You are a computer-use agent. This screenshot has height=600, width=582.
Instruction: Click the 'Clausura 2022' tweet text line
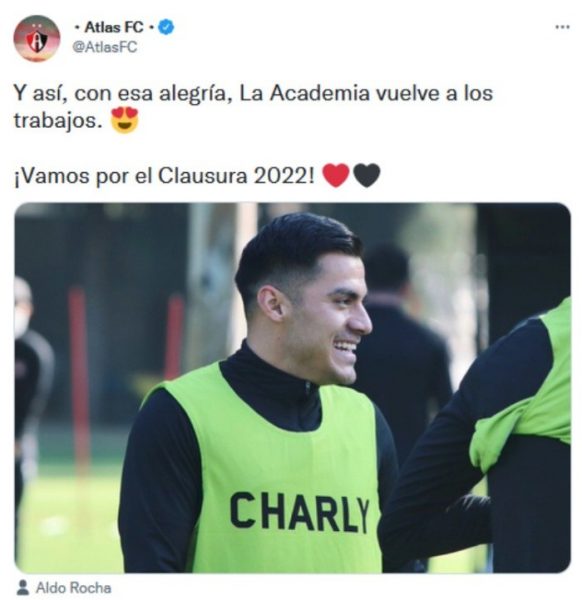pyautogui.click(x=164, y=176)
